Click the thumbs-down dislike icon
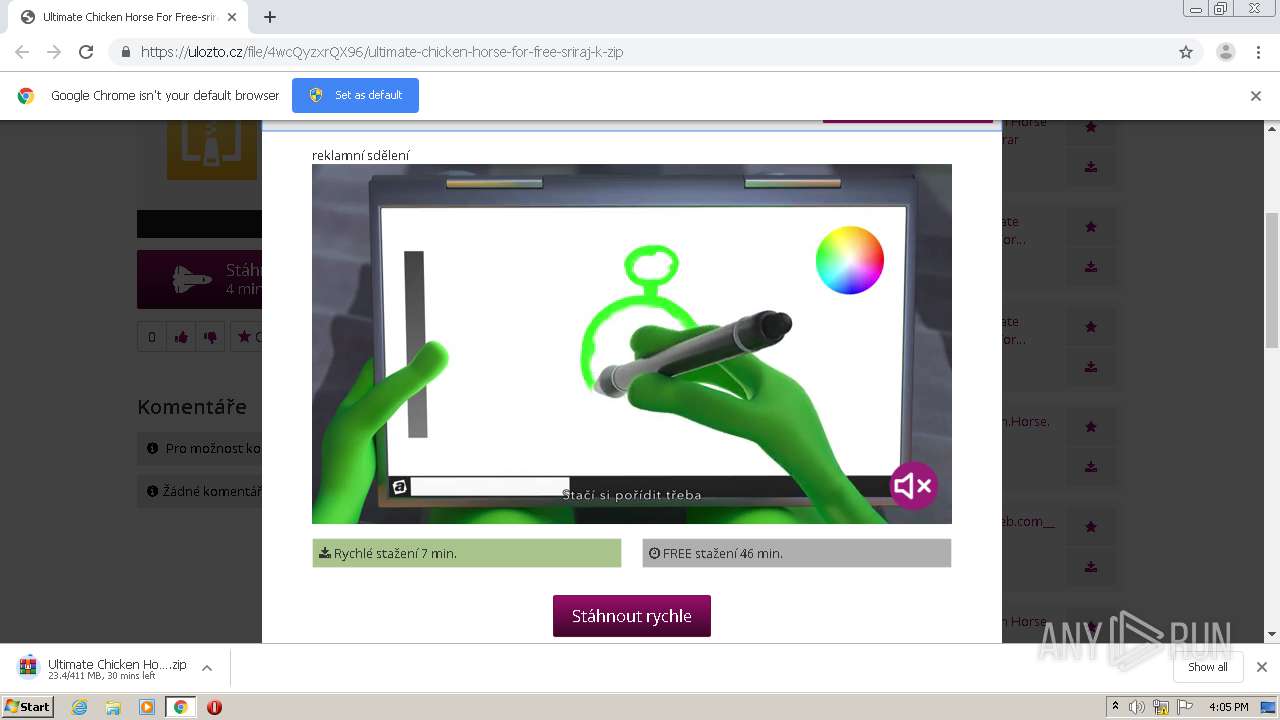1280x720 pixels. point(210,337)
